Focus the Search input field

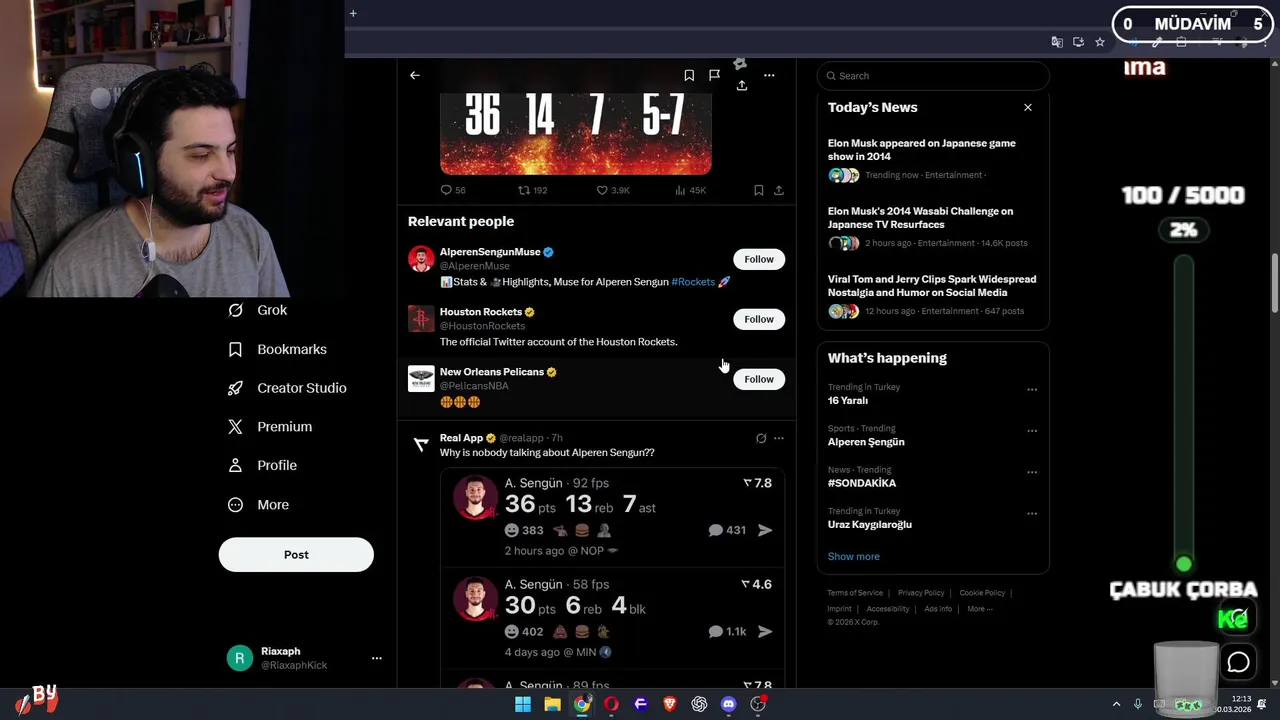coord(933,76)
